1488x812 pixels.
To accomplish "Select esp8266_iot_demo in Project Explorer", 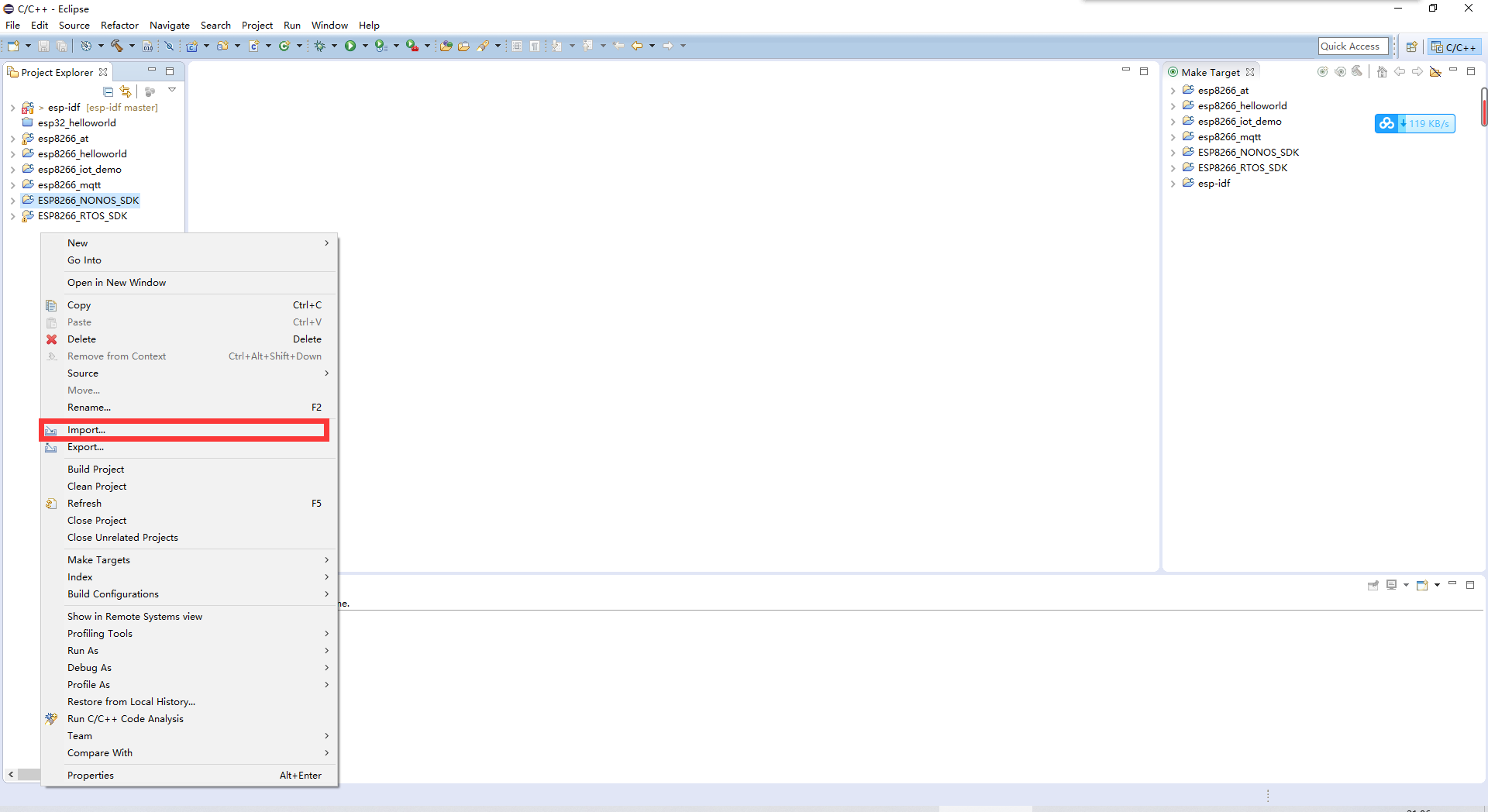I will (79, 170).
